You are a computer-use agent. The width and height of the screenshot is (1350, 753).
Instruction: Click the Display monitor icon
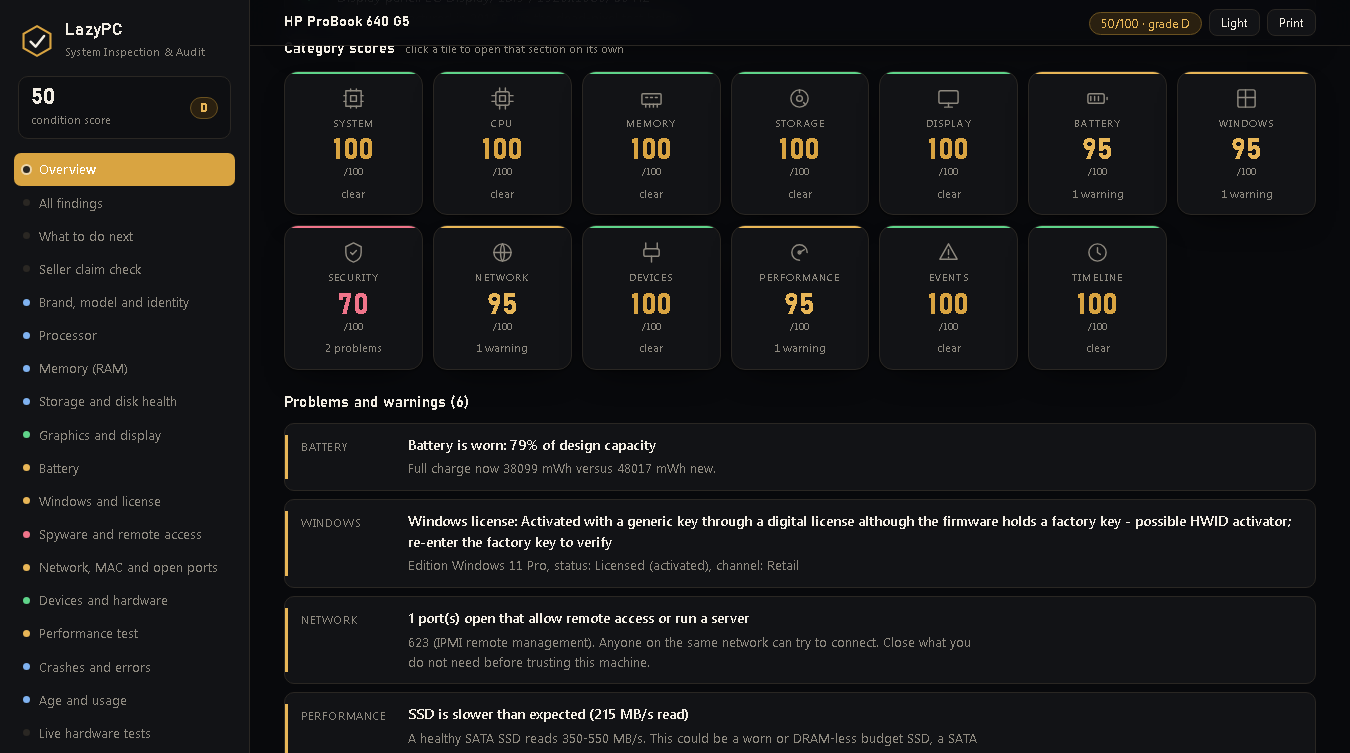click(948, 98)
